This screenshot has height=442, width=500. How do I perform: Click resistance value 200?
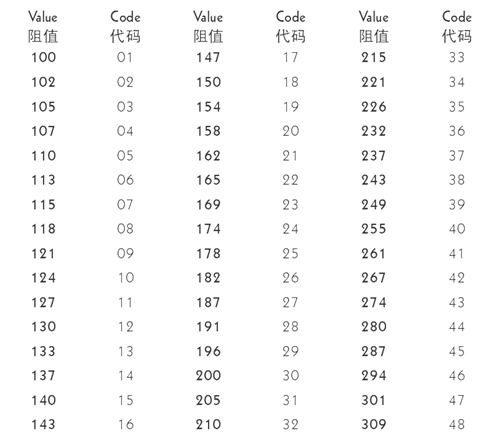[208, 376]
